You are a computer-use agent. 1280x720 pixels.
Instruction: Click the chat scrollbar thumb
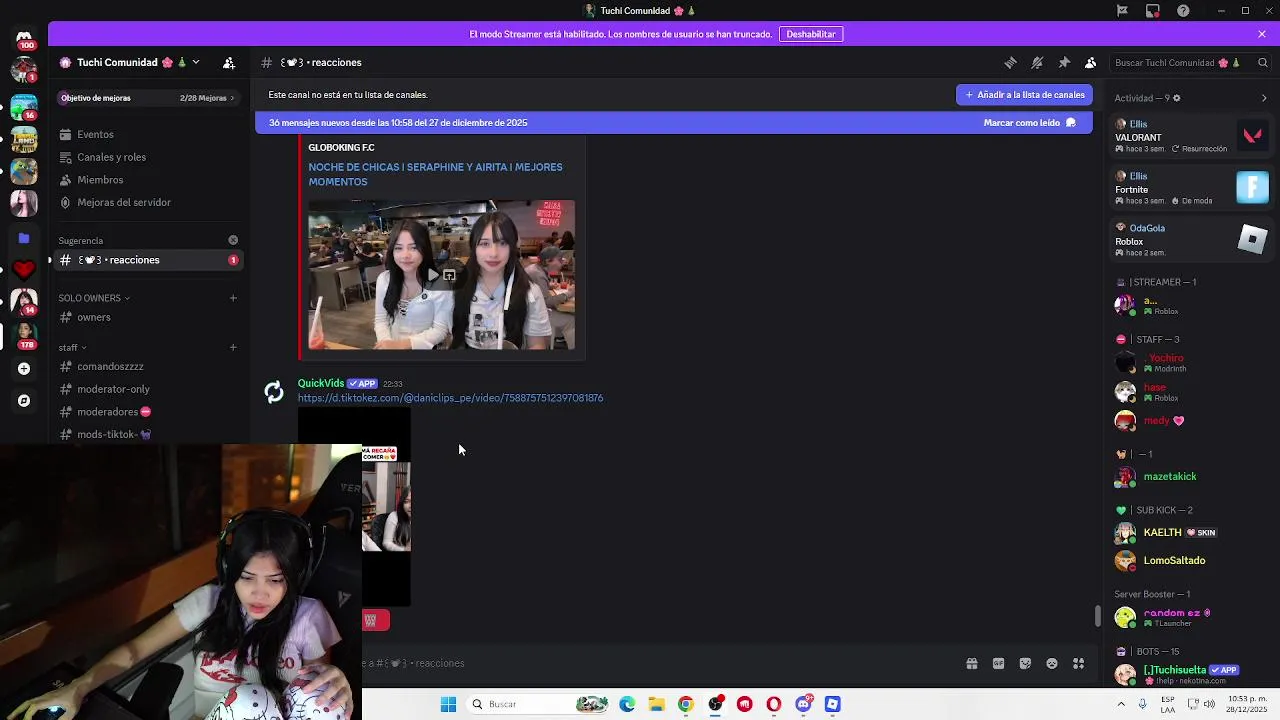[x=1098, y=616]
